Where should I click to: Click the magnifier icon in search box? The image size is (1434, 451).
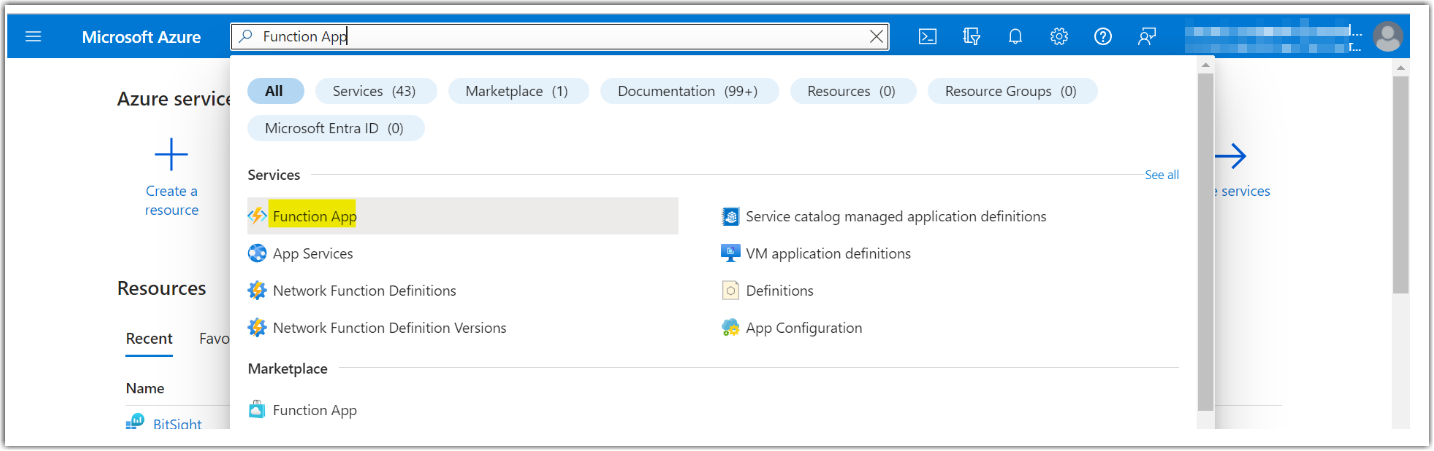(246, 37)
